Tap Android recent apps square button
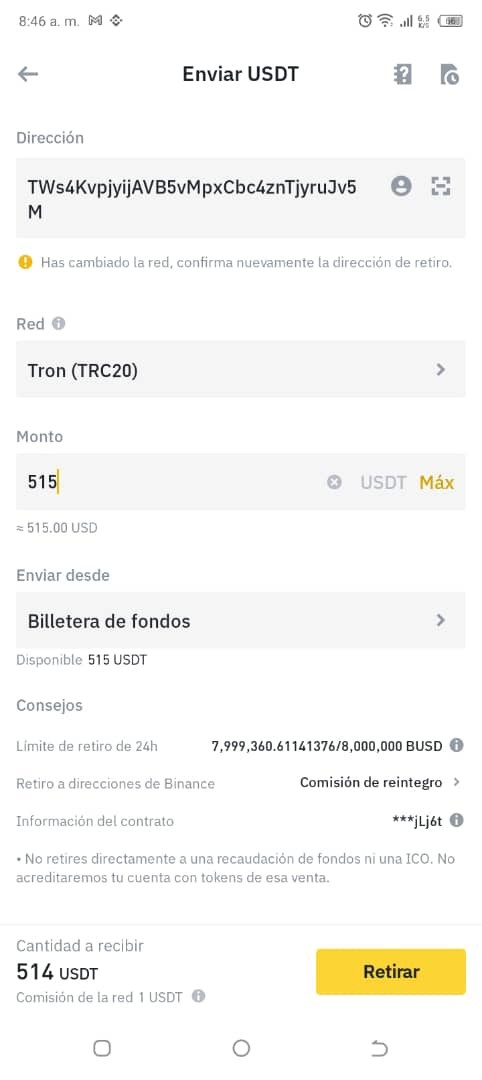Screen dimensions: 482x1080 tap(102, 1048)
